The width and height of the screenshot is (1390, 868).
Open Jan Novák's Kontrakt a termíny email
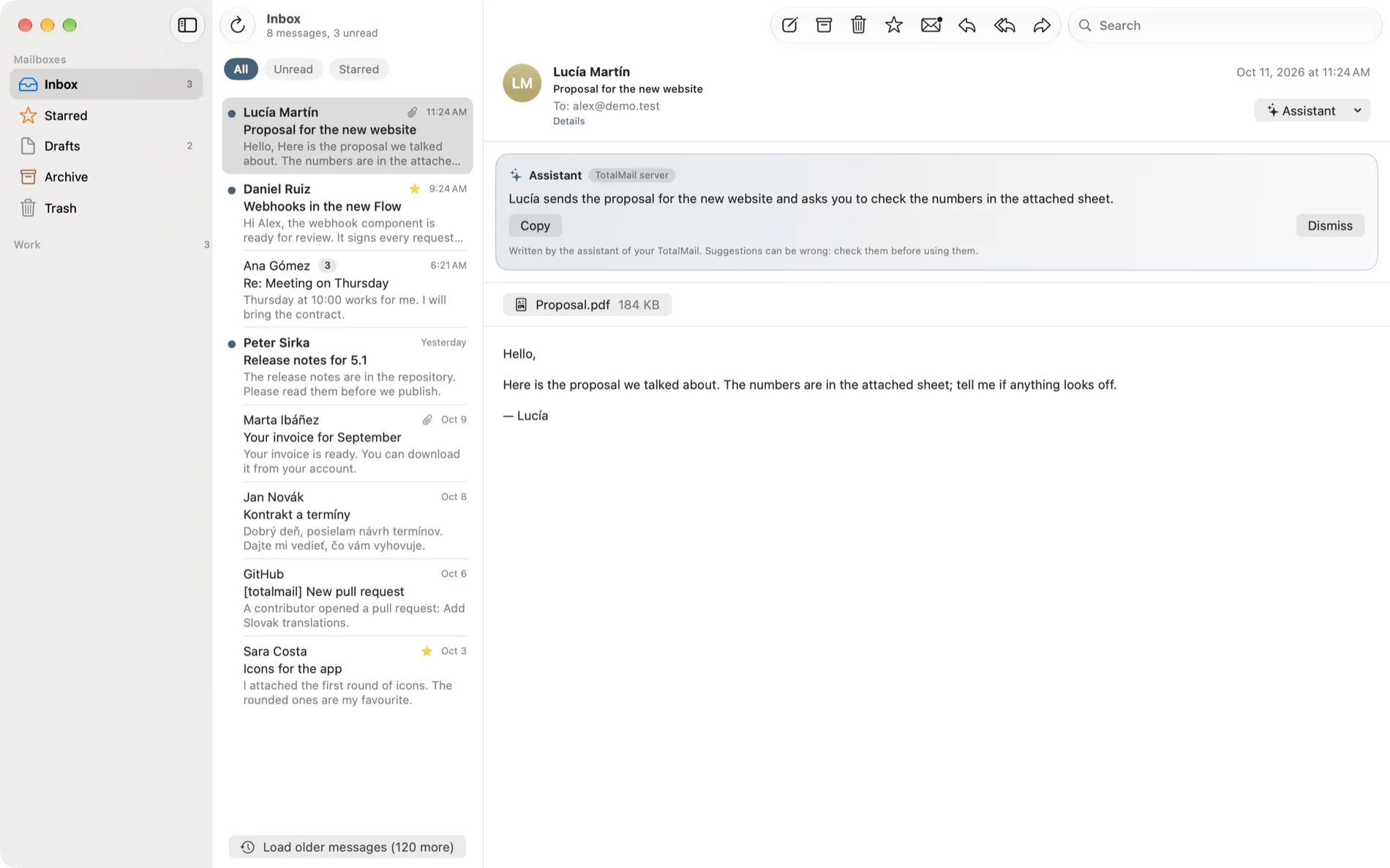coord(347,521)
